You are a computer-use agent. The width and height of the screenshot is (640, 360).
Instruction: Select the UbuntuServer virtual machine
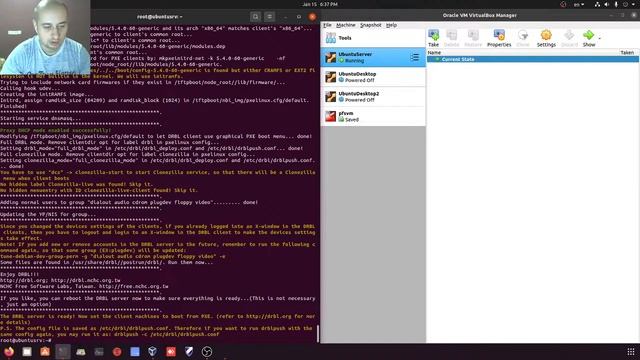373,58
